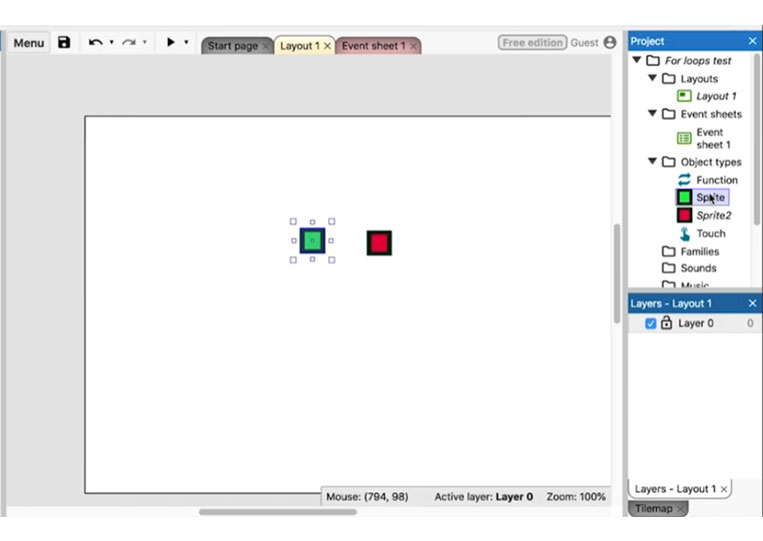
Task: Save the project with floppy icon
Action: [64, 42]
